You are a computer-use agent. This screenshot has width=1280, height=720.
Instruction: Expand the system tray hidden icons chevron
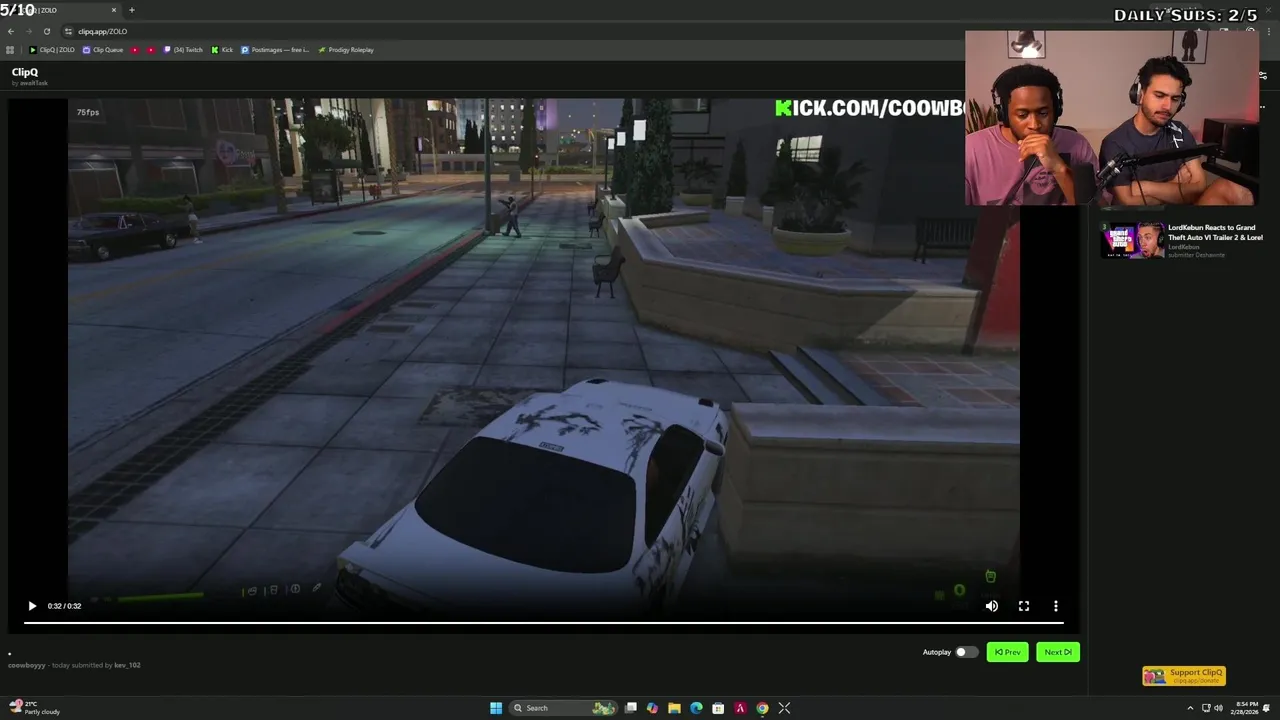click(x=1190, y=708)
